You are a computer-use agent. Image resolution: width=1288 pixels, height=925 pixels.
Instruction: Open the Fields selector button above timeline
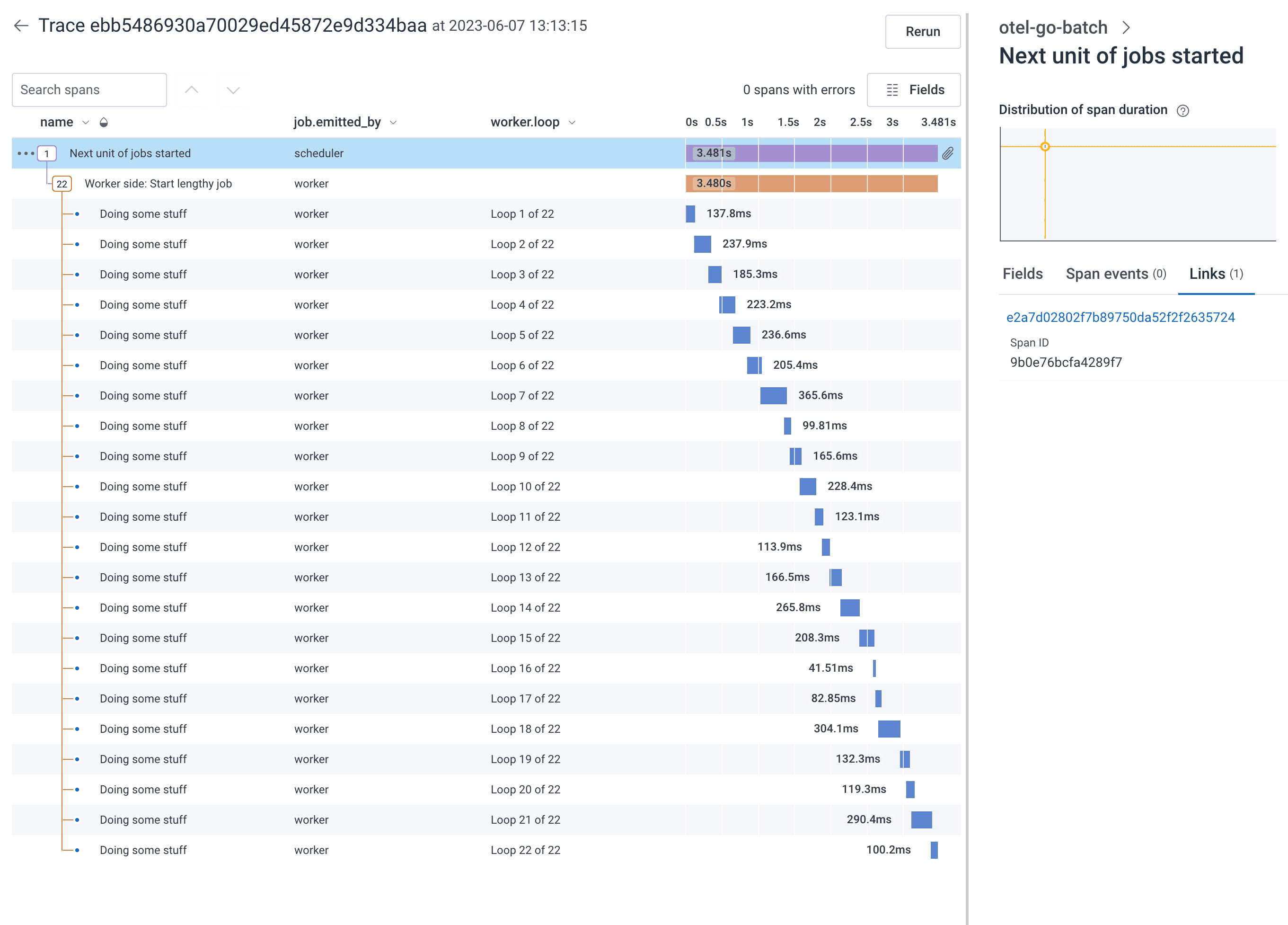(913, 90)
